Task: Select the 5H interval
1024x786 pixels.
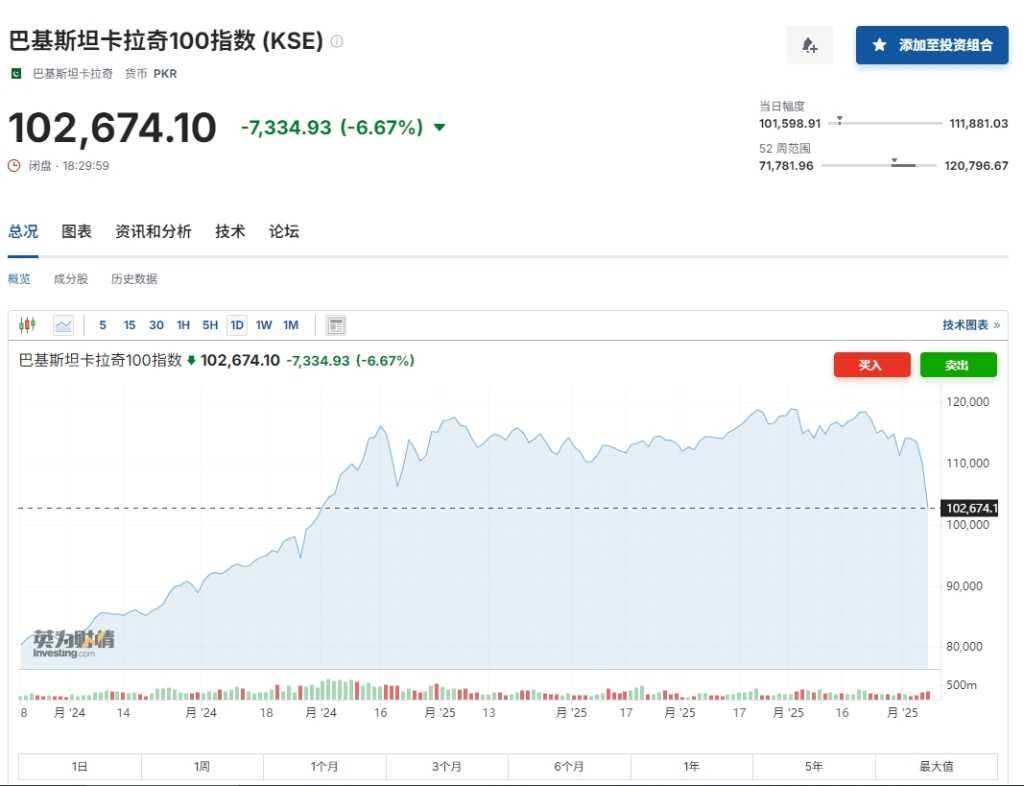Action: [x=210, y=325]
